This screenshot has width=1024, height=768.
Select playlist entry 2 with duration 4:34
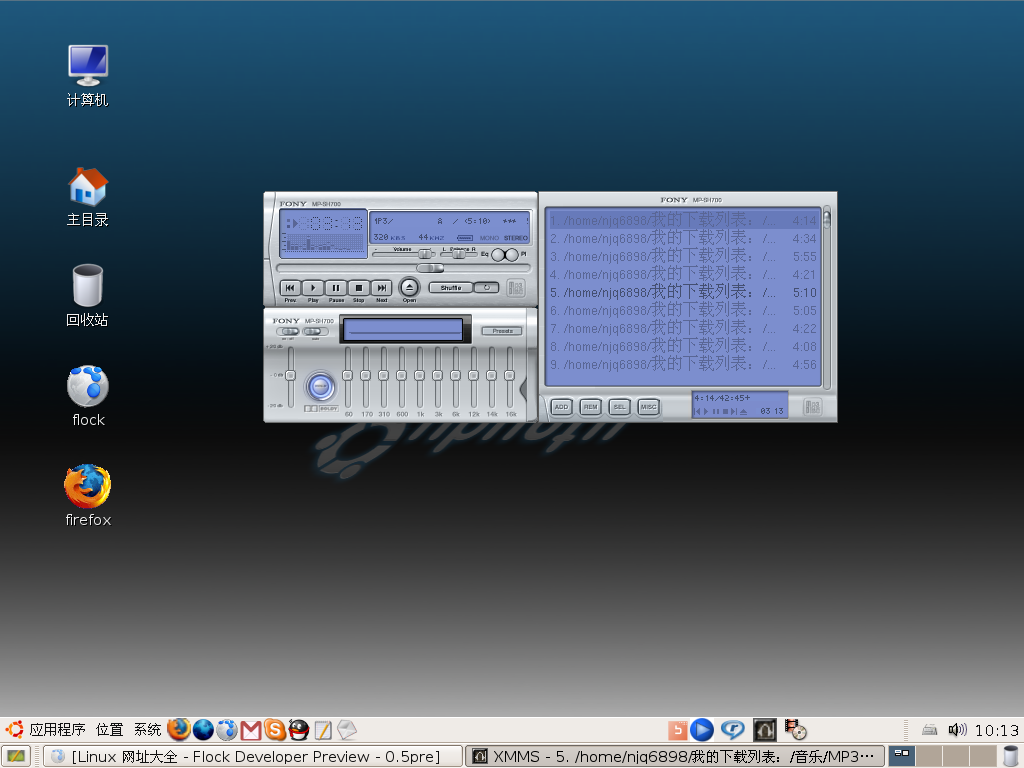(x=683, y=238)
